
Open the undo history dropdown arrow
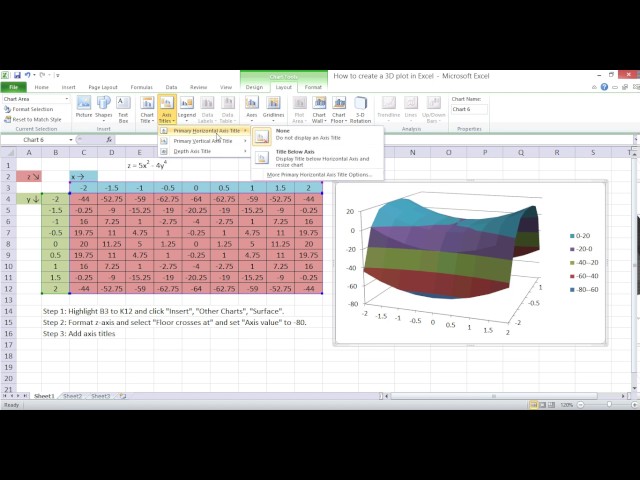(x=34, y=75)
